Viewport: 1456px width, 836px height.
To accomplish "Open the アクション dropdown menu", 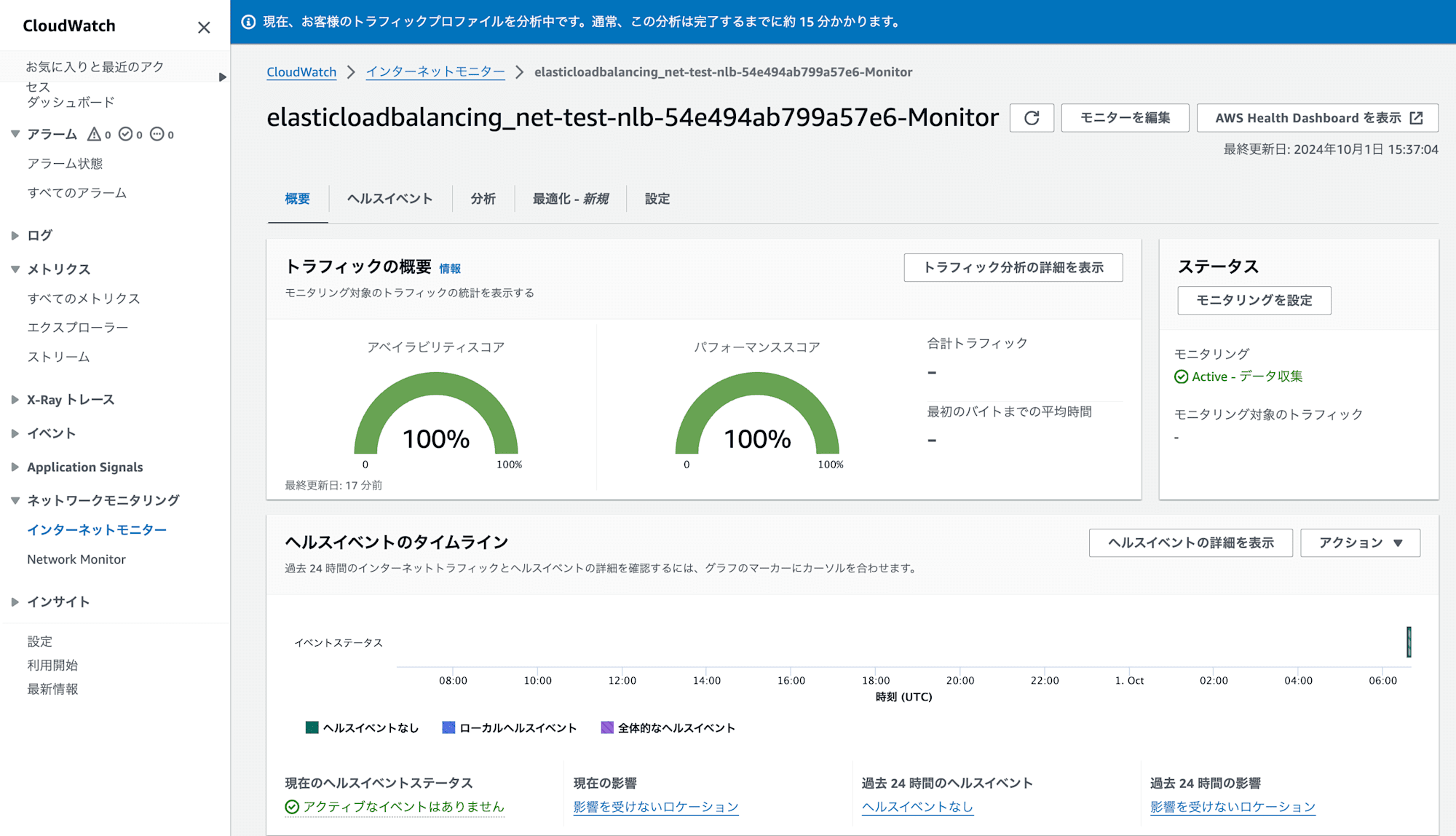I will point(1360,543).
